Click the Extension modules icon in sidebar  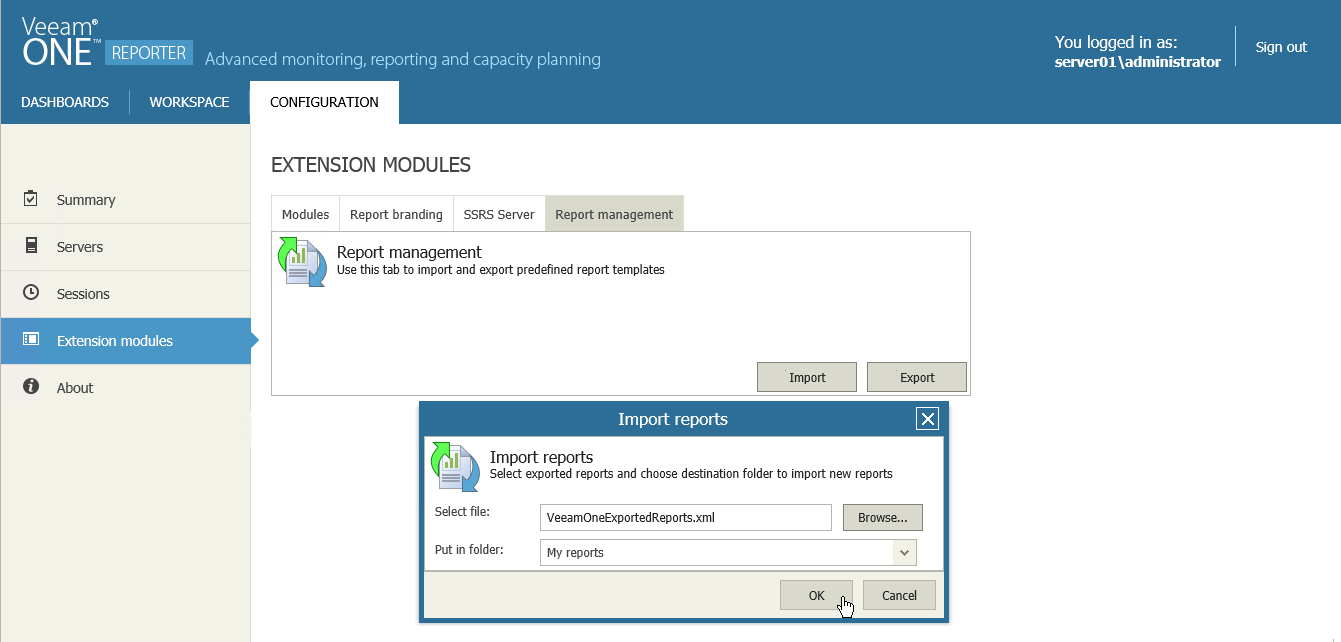31,340
